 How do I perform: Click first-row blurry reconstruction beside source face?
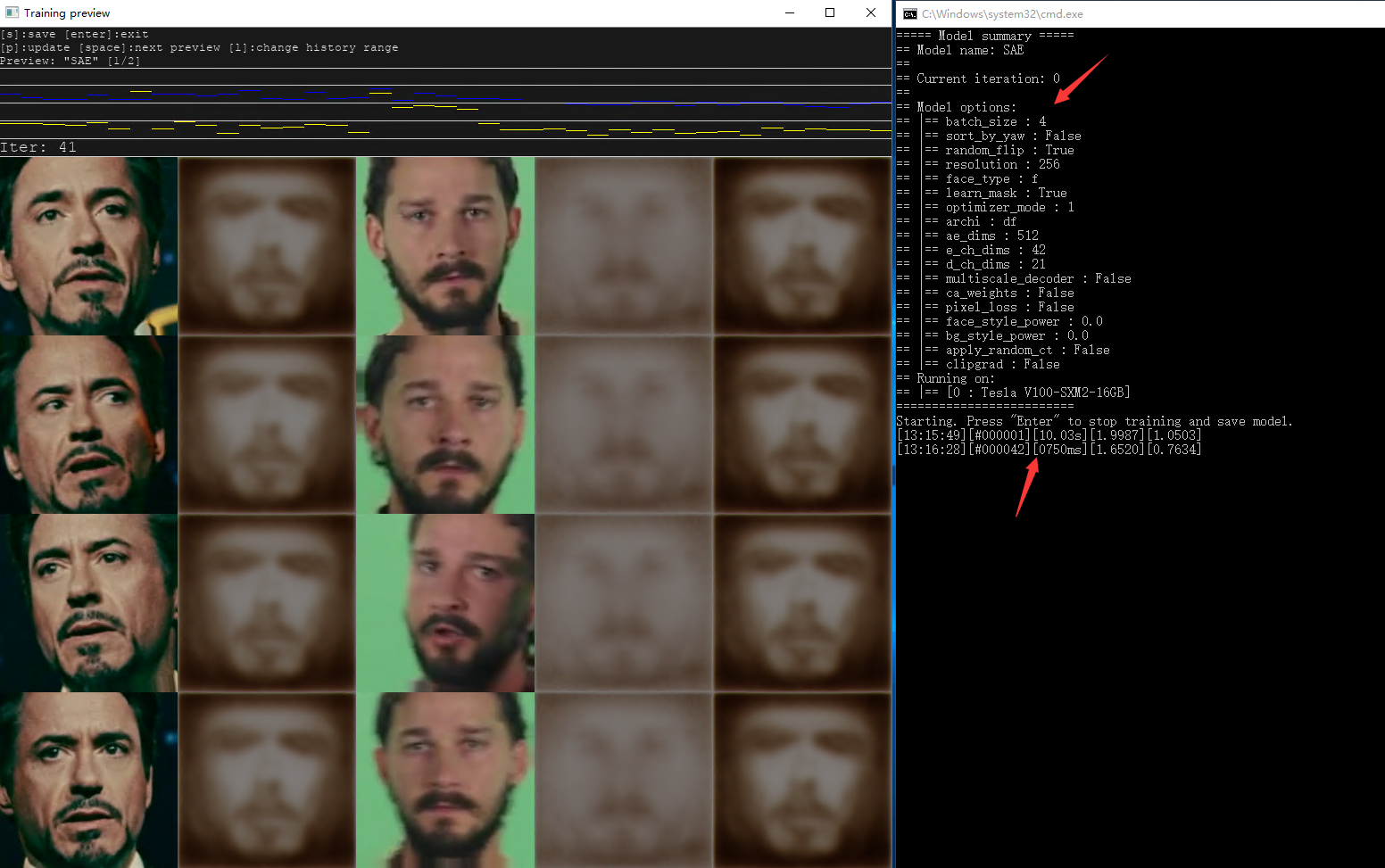[x=267, y=246]
